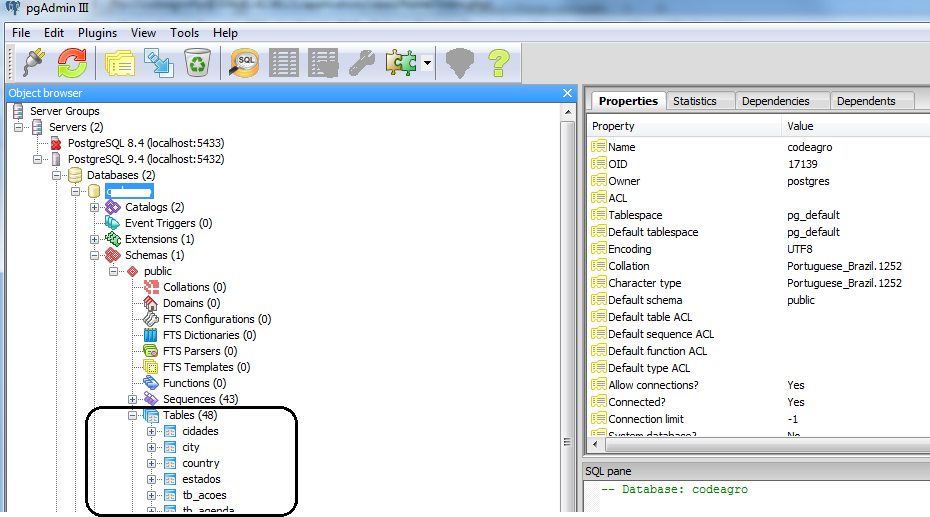Click the Property column header
This screenshot has height=517, width=930.
click(x=686, y=126)
